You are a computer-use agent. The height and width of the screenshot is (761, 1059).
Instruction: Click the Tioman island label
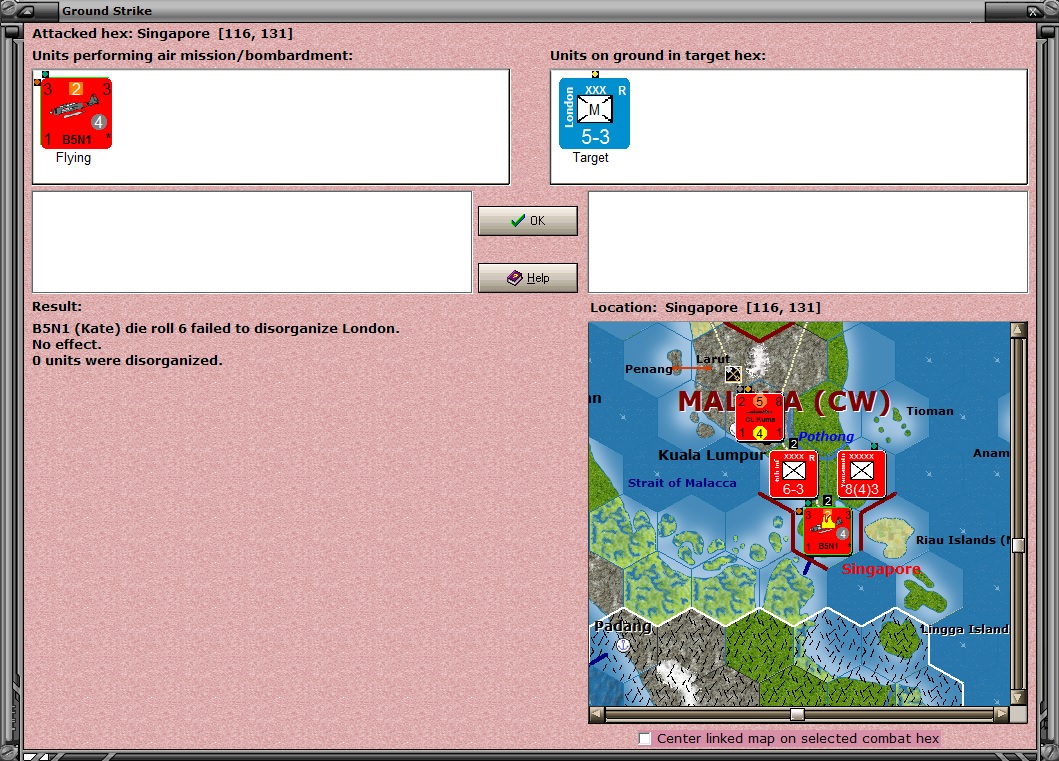tap(930, 411)
